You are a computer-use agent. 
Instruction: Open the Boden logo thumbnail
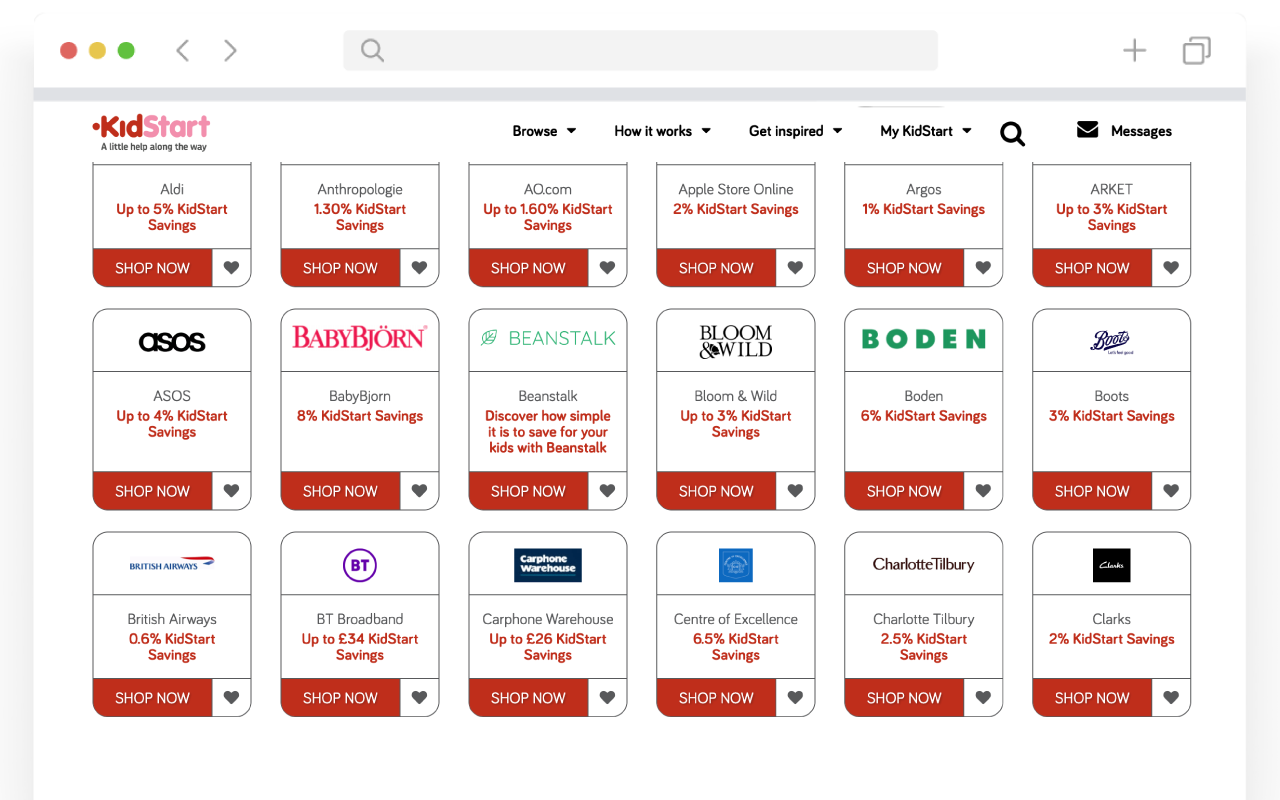point(924,339)
